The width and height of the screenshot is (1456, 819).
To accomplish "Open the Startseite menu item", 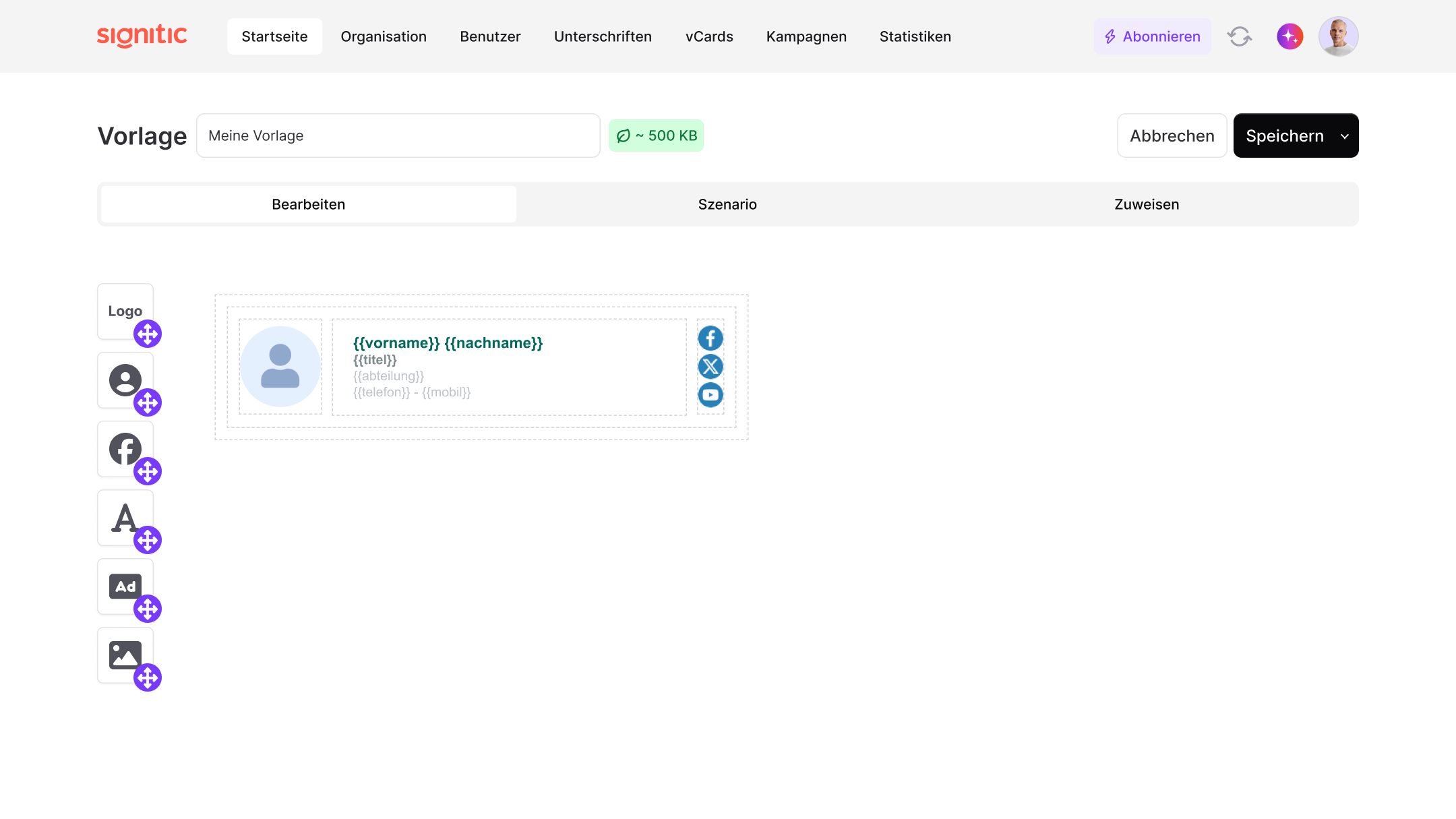I will [274, 36].
